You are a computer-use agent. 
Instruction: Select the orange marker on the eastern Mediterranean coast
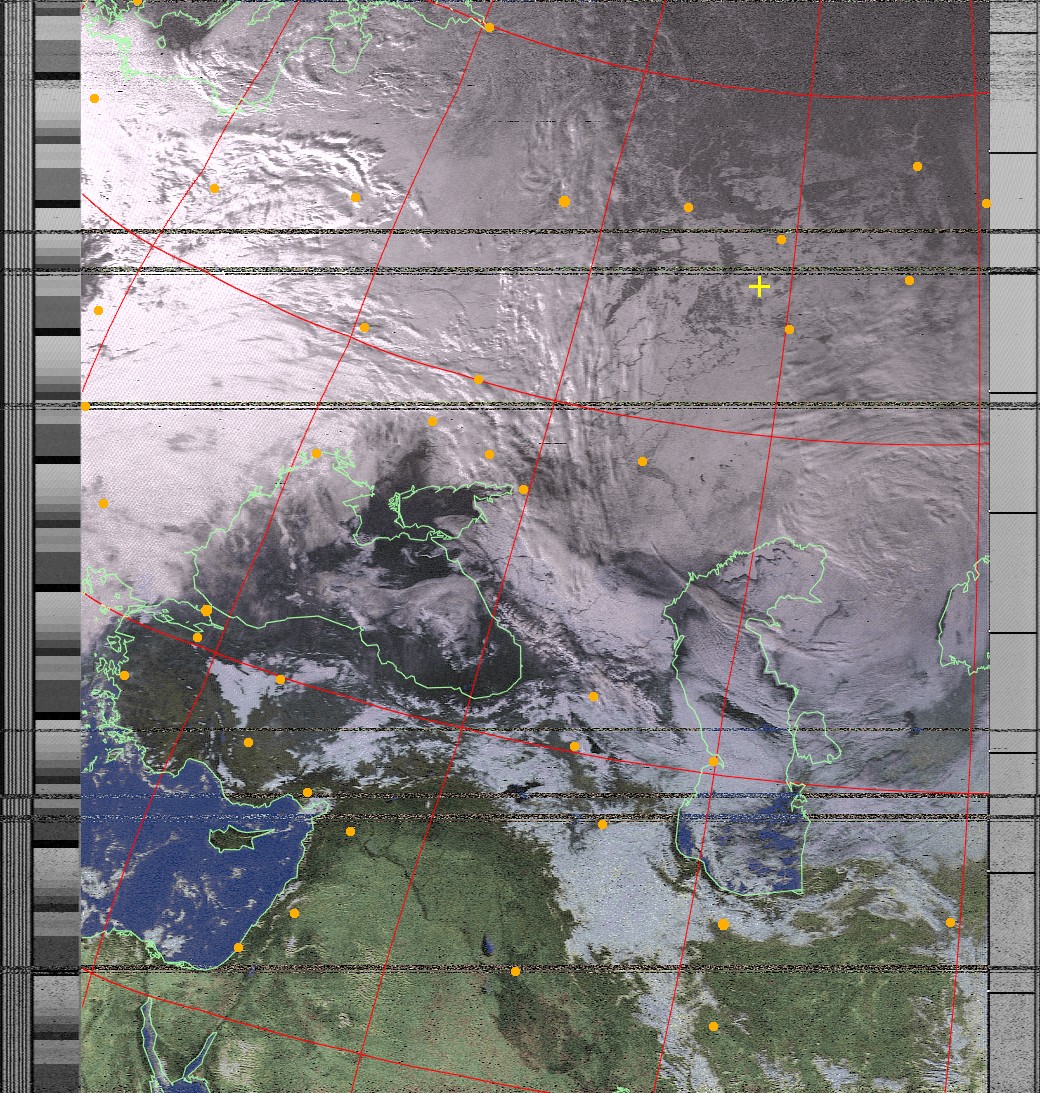pos(238,947)
